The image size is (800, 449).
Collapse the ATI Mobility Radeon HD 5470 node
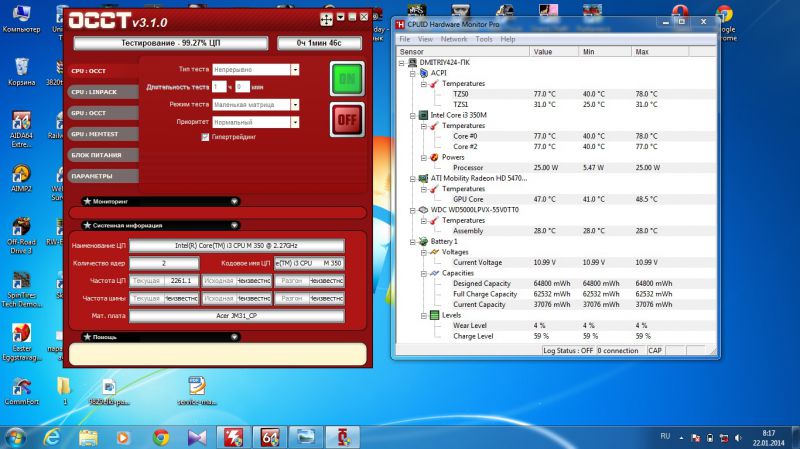tap(413, 179)
